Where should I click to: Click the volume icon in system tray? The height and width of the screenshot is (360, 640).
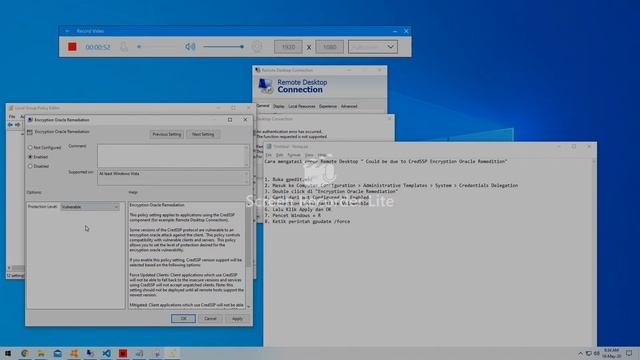coord(597,353)
